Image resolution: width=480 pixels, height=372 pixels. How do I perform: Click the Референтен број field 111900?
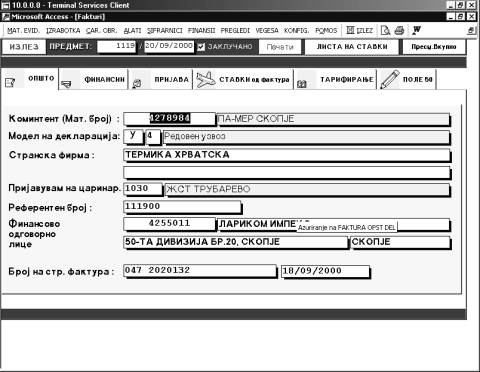click(182, 207)
